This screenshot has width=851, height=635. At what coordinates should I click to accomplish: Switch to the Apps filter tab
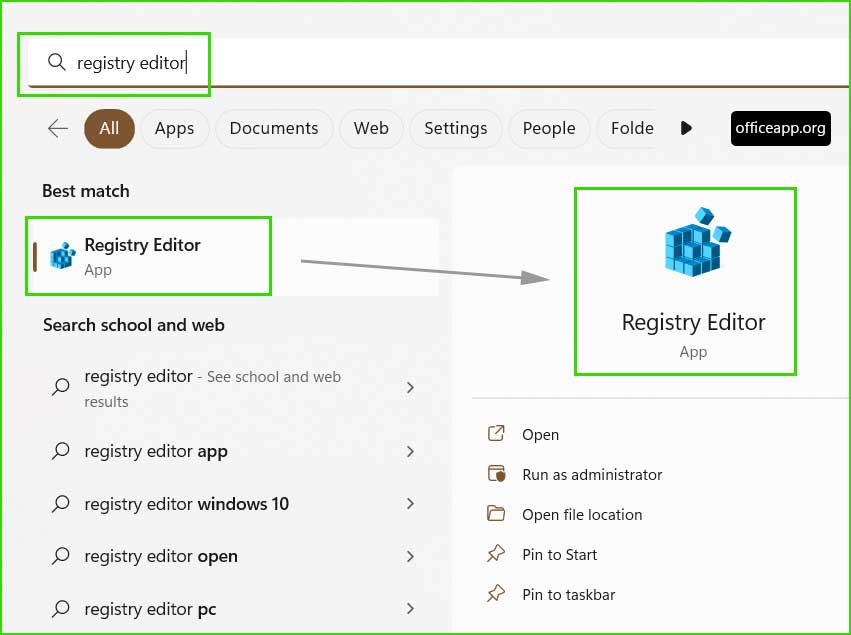click(174, 129)
